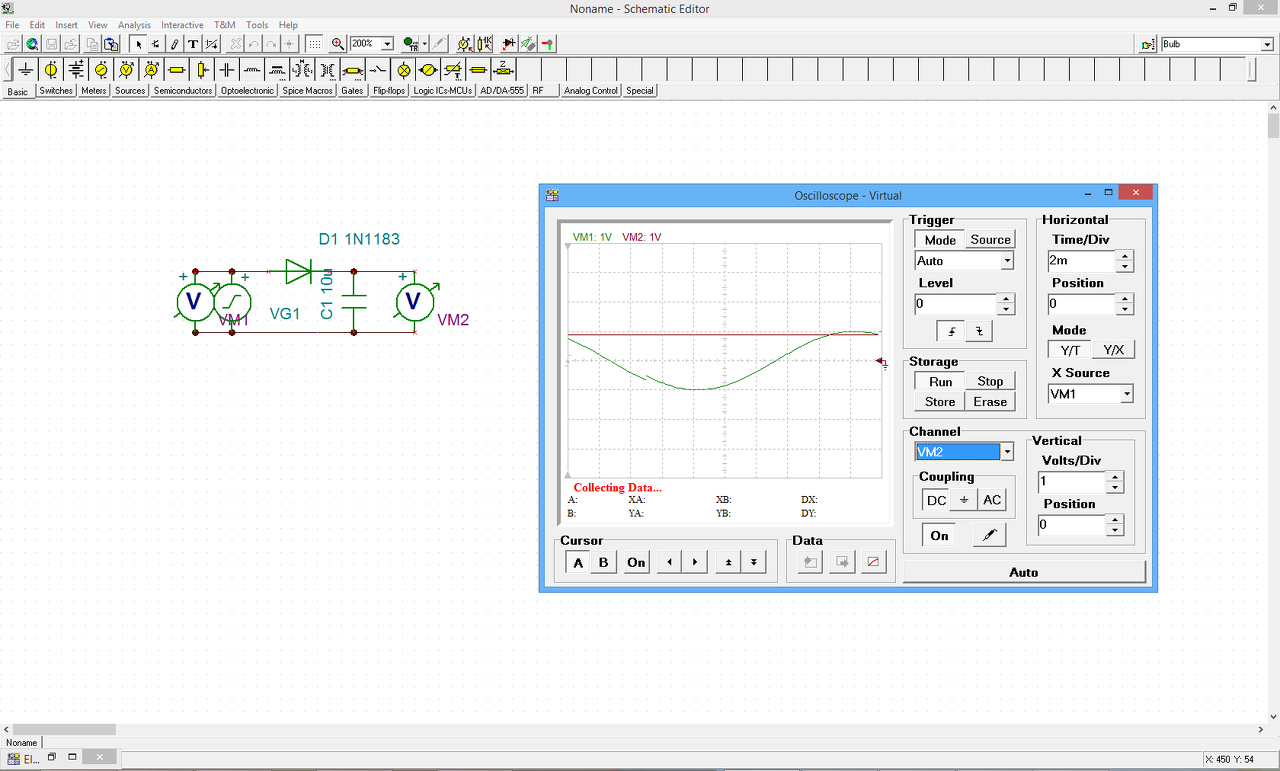1280x771 pixels.
Task: Open the Trigger mode Auto dropdown
Action: click(1007, 261)
